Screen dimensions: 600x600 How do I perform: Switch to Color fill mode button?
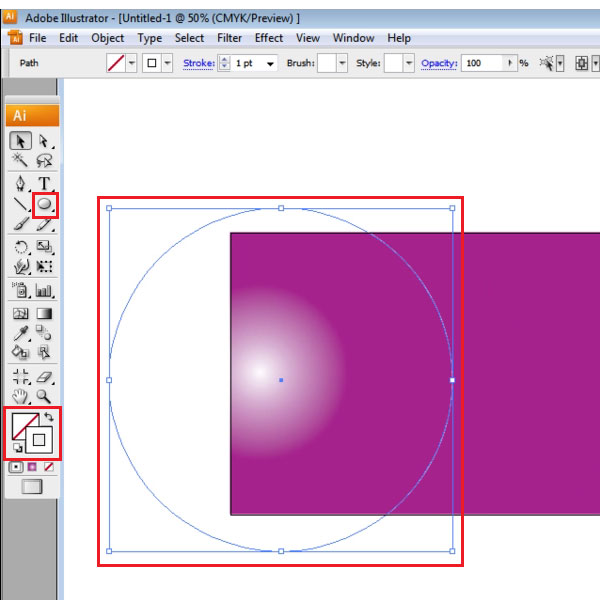click(x=16, y=467)
